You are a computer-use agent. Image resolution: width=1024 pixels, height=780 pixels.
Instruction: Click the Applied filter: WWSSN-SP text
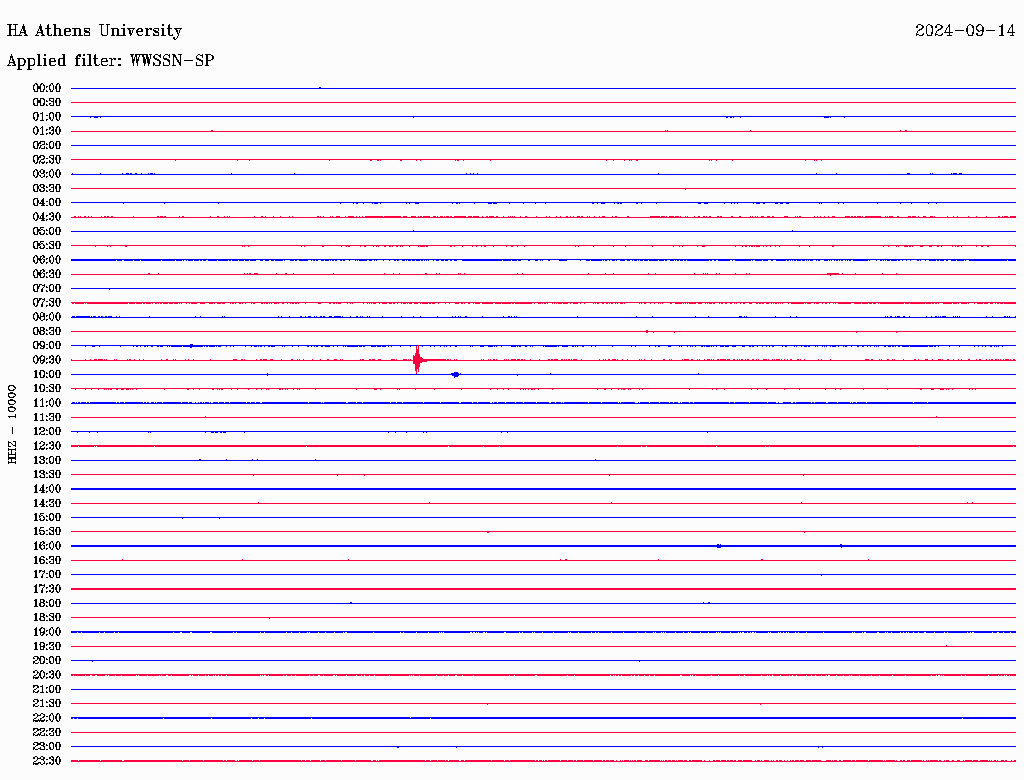point(110,61)
